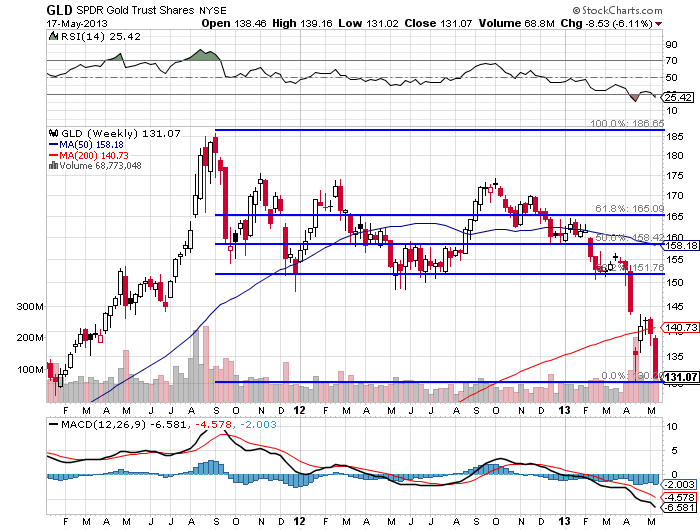This screenshot has width=700, height=530.
Task: Click the RSI(14) 25.42 label
Action: [100, 37]
